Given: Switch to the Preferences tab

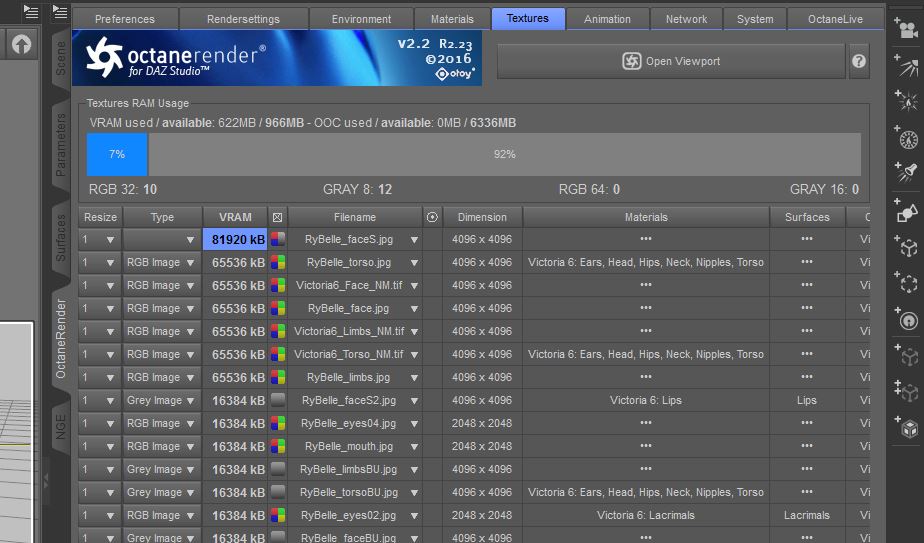Looking at the screenshot, I should point(125,19).
